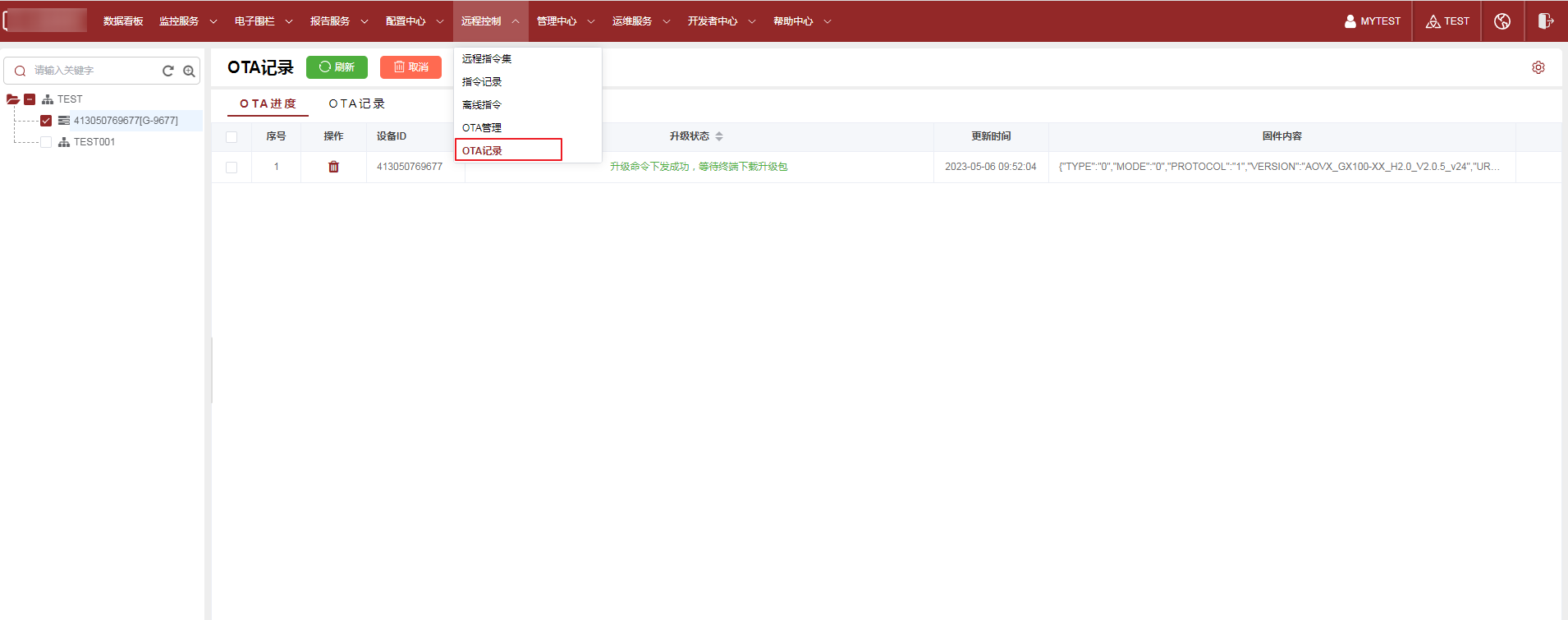Click the magnifier zoom icon in search box
The height and width of the screenshot is (620, 1568).
189,71
